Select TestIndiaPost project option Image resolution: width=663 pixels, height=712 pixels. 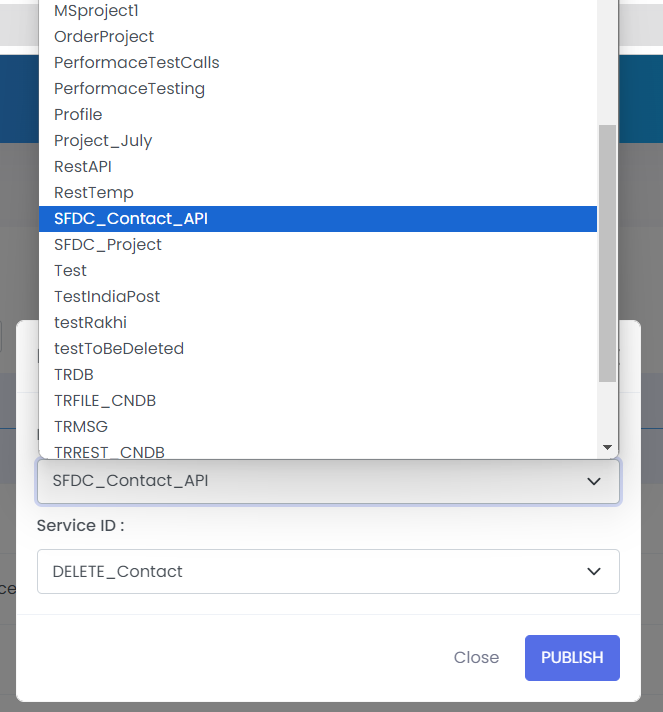[318, 297]
